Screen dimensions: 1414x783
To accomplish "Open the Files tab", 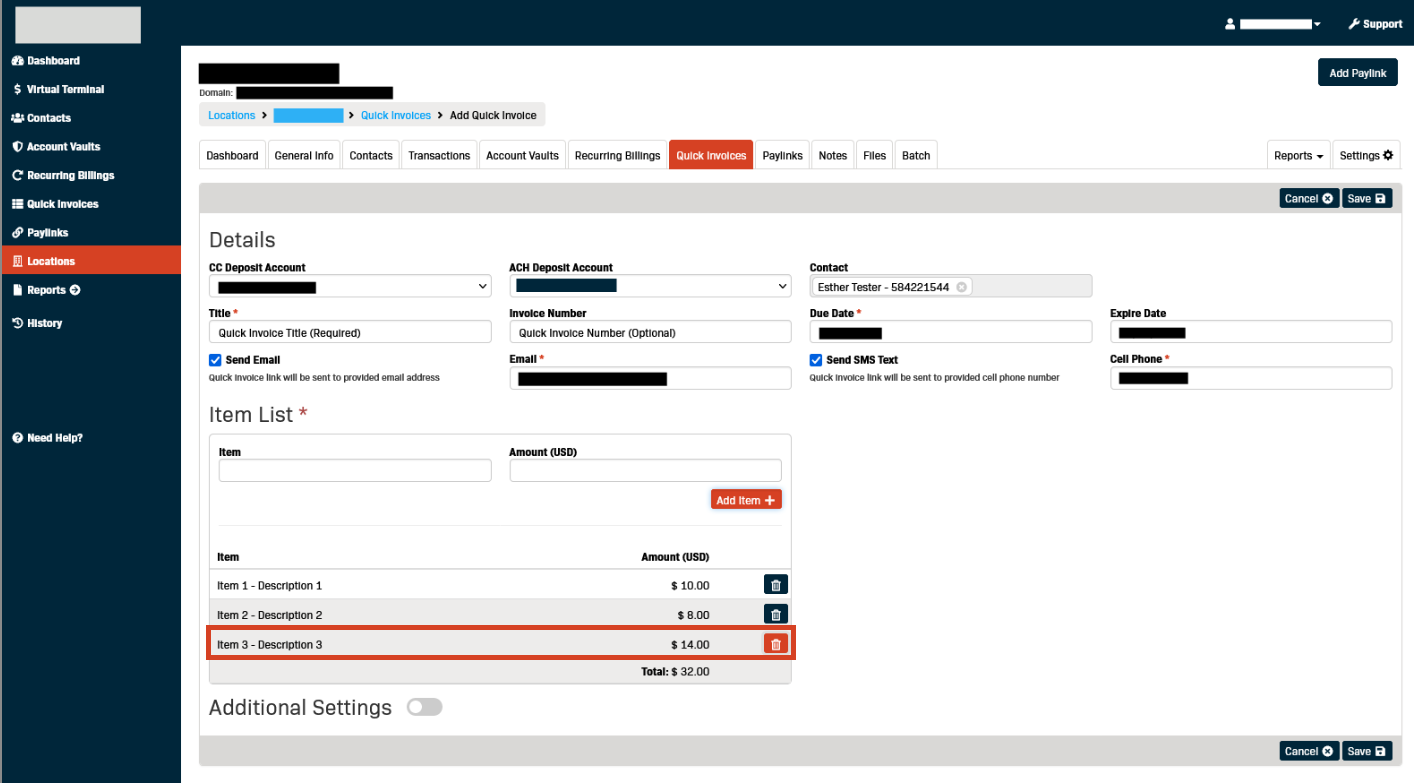I will [x=875, y=155].
